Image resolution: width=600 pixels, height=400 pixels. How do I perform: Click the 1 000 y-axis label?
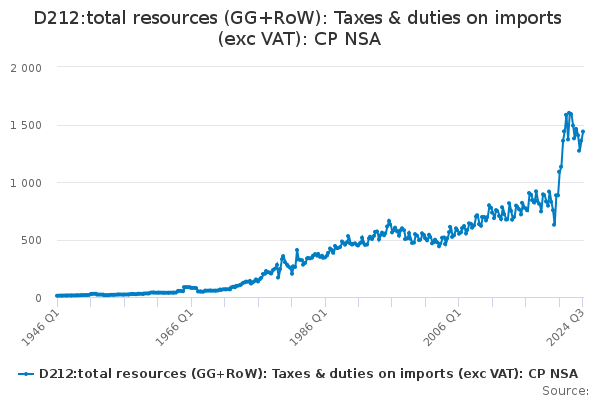click(25, 183)
